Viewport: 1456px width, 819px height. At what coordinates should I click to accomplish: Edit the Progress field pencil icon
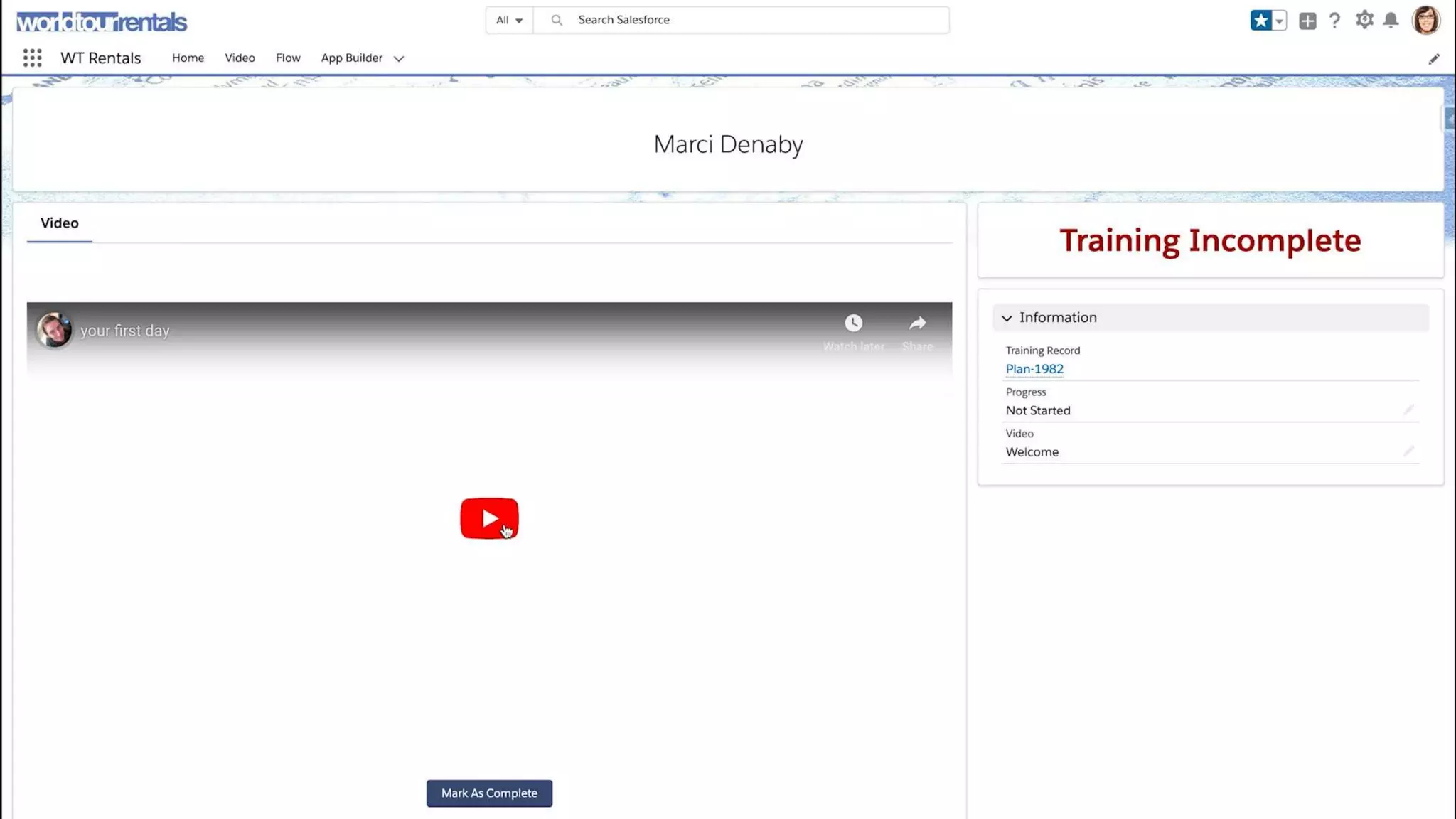click(x=1408, y=410)
